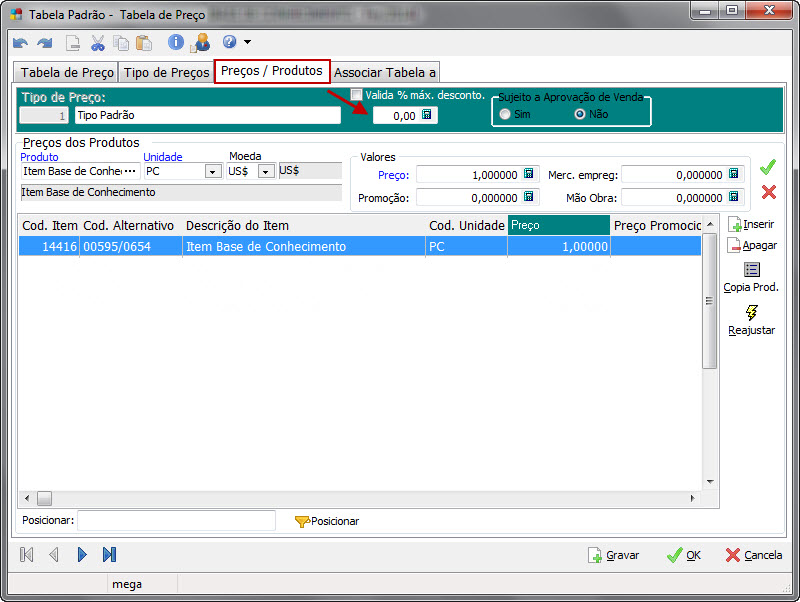Open the blue information icon
Image resolution: width=800 pixels, height=602 pixels.
176,42
